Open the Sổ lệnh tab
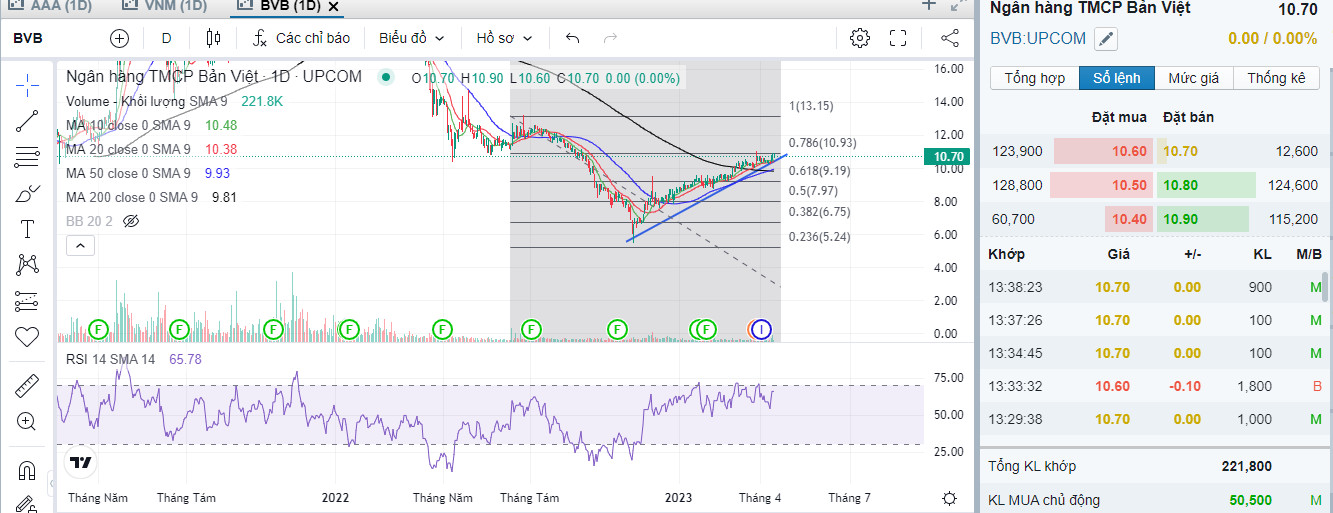The height and width of the screenshot is (513, 1333). coord(1116,78)
